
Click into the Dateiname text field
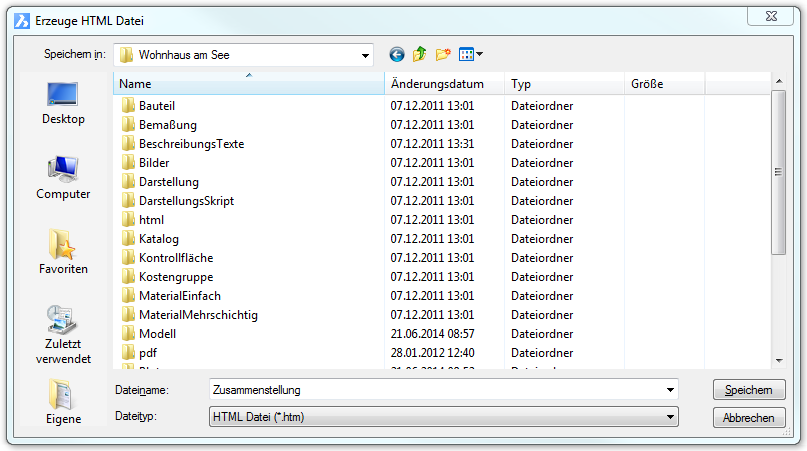tap(435, 390)
